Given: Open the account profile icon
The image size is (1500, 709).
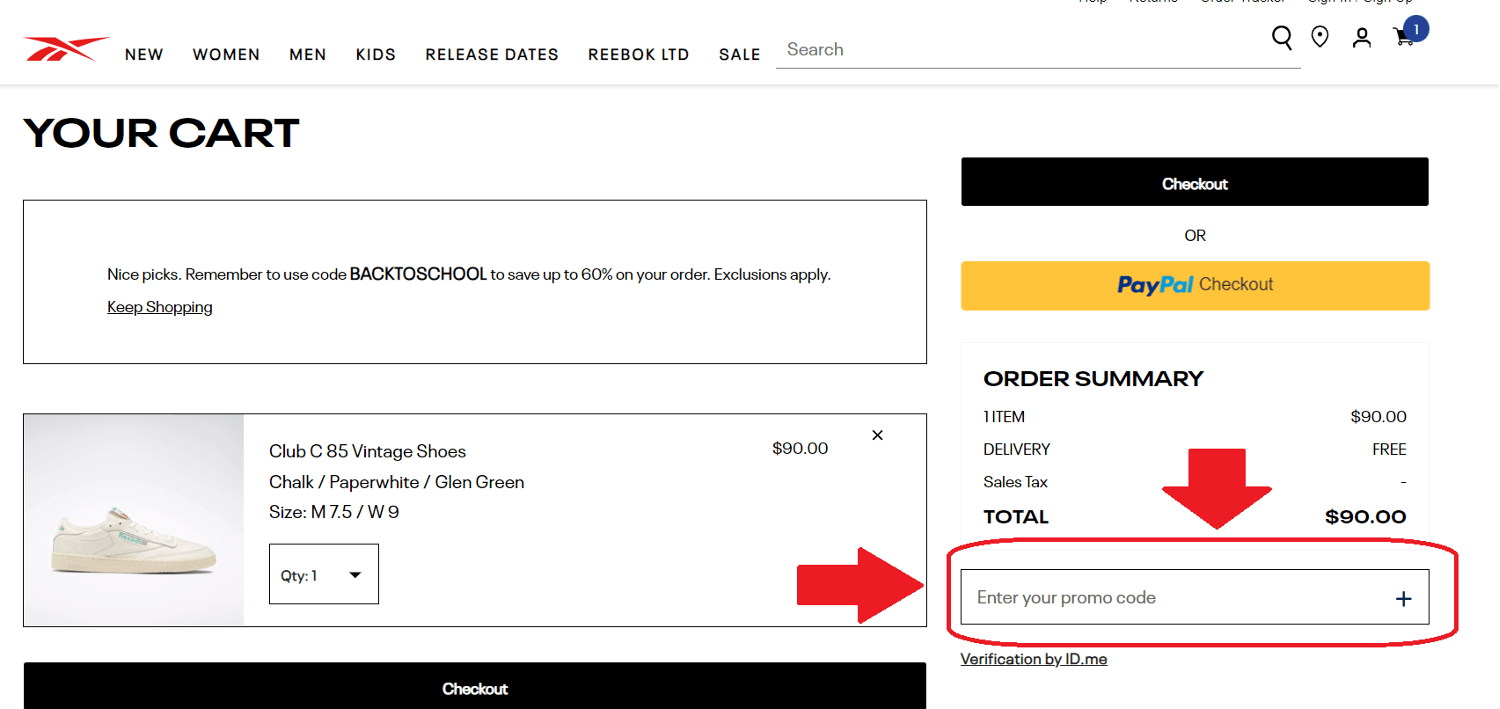Looking at the screenshot, I should 1361,37.
